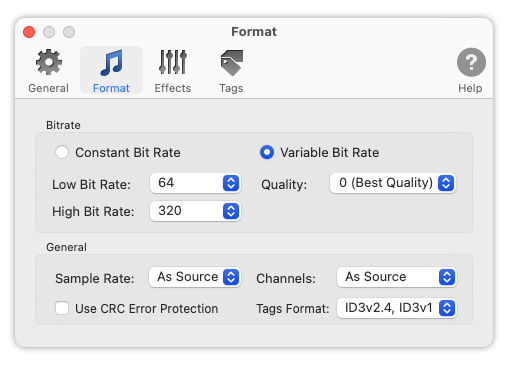
Task: Open the Effects sliders icon pane
Action: click(173, 62)
